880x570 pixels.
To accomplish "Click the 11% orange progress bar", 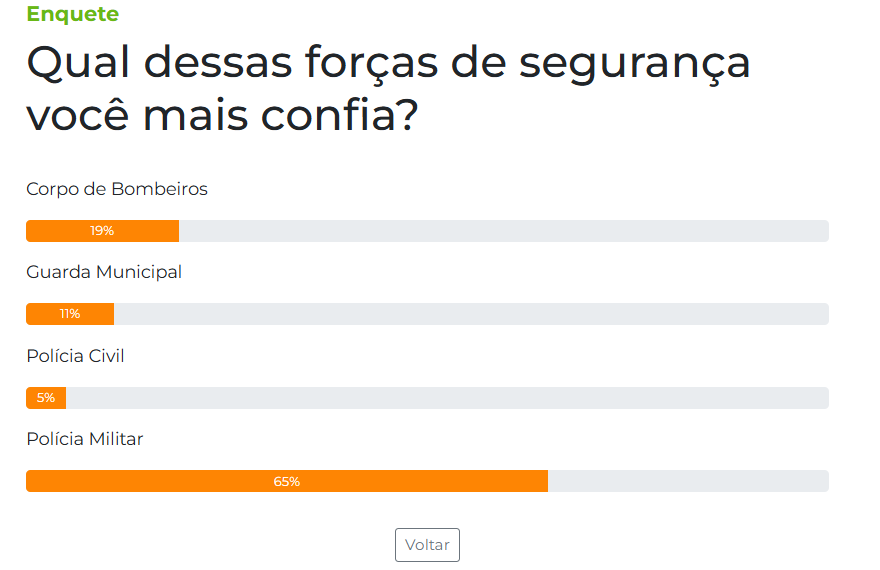I will point(70,314).
